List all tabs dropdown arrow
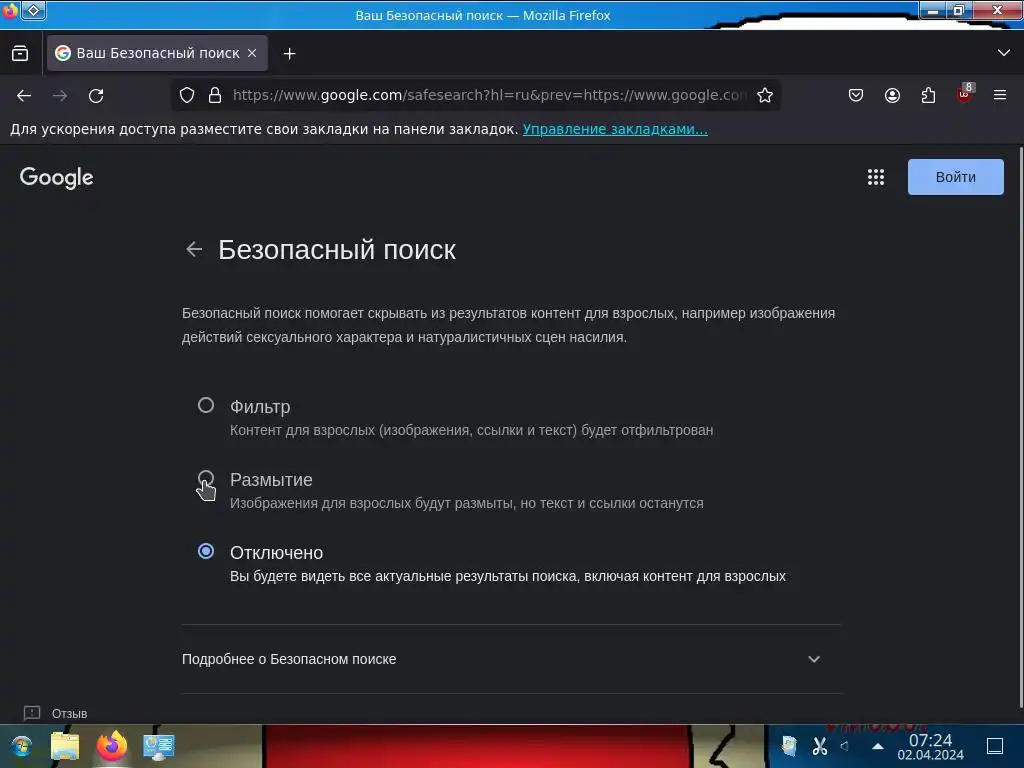The width and height of the screenshot is (1024, 768). coord(1004,53)
